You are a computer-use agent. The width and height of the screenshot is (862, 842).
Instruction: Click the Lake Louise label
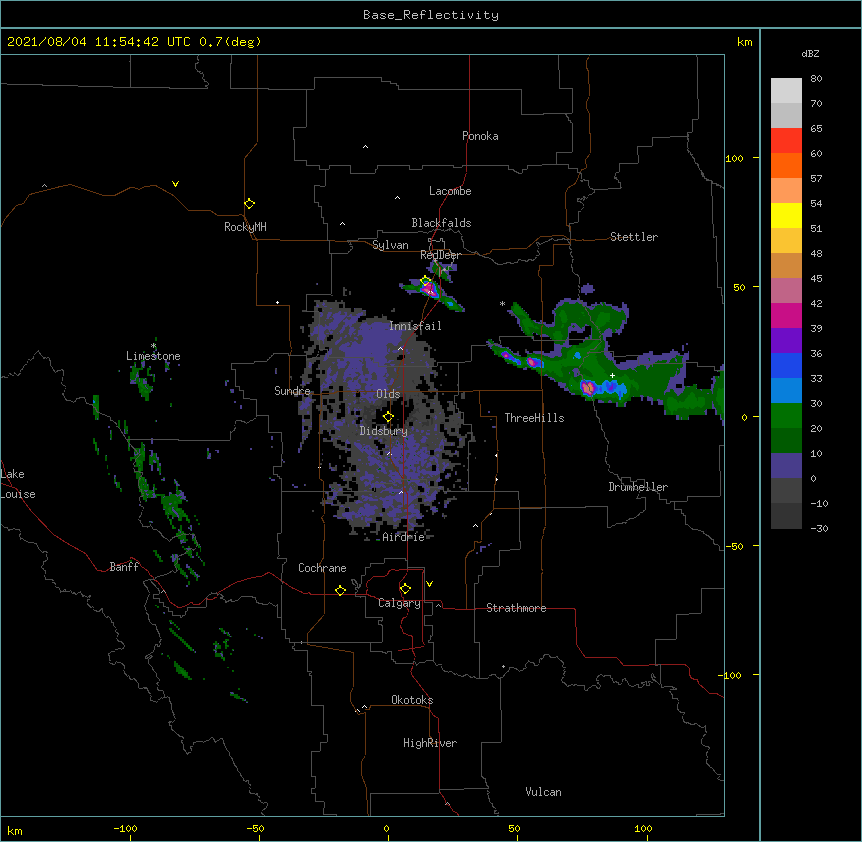tap(18, 484)
